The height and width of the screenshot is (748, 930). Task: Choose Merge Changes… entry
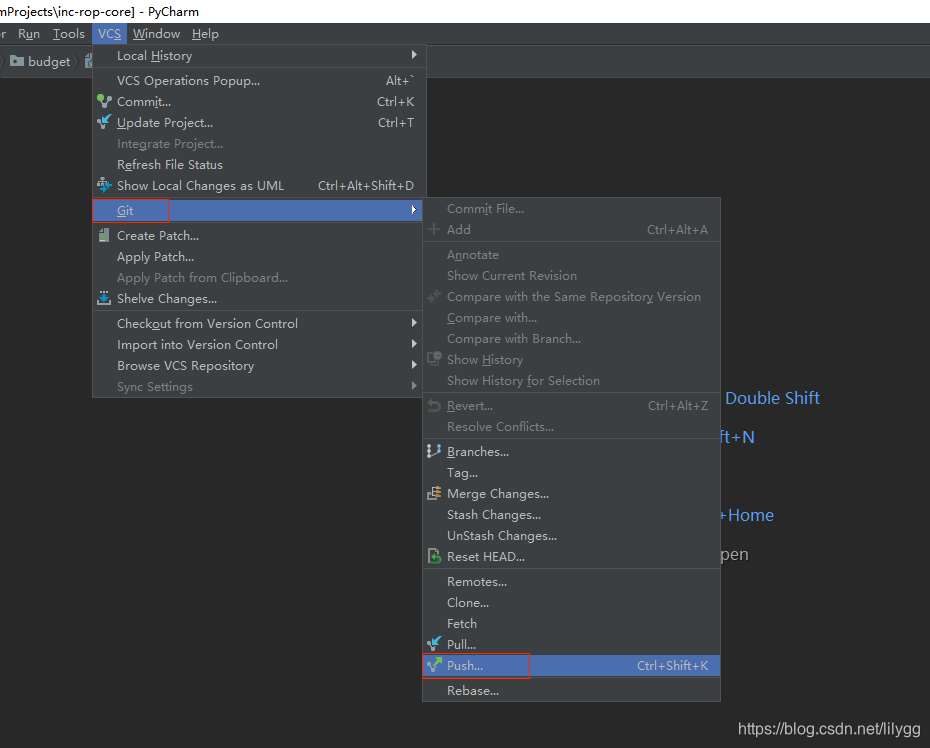point(571,494)
